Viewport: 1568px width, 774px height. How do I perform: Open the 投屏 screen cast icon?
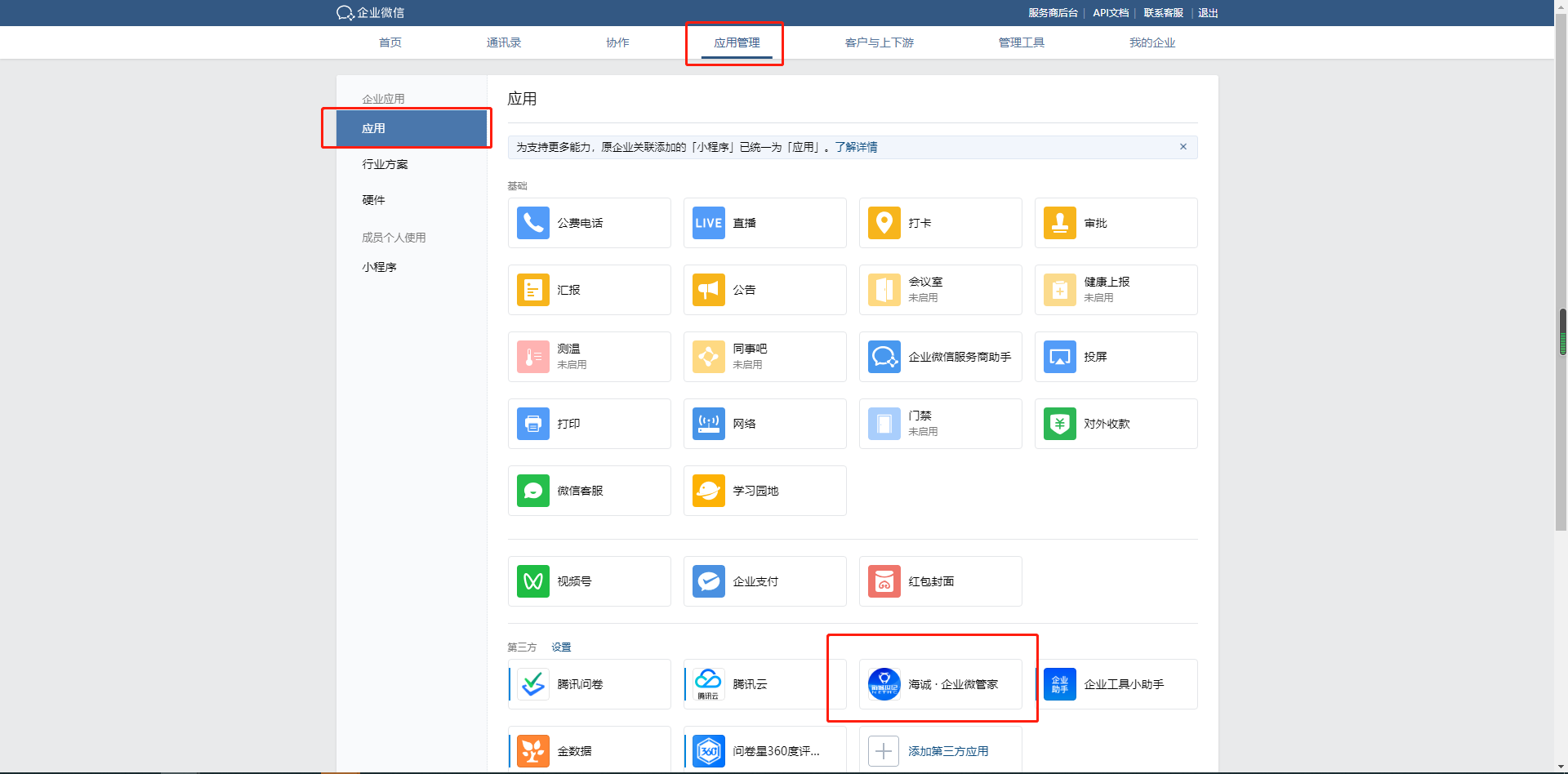(1059, 357)
